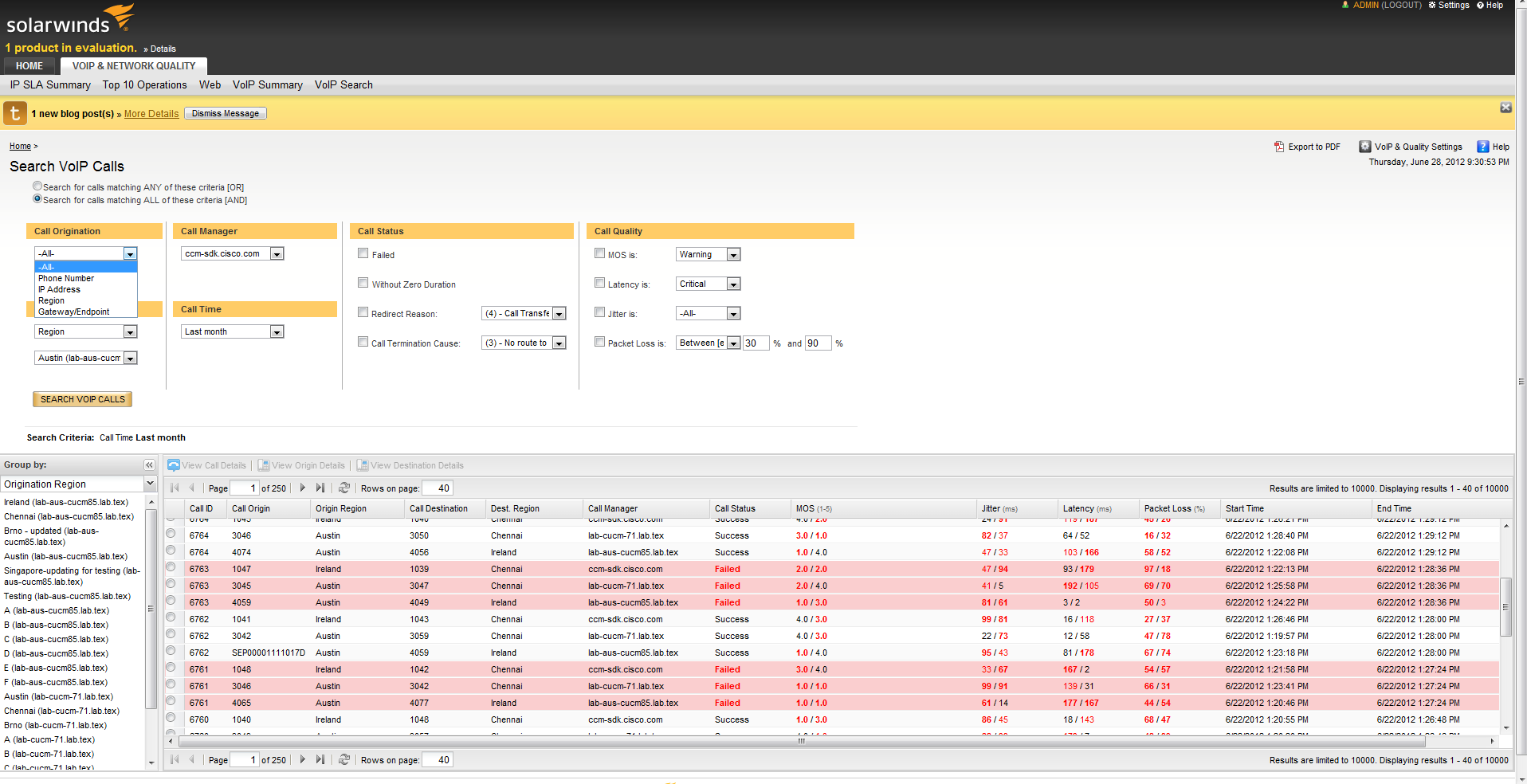This screenshot has width=1527, height=784.
Task: Open the Origination Region group-by dropdown
Action: 149,484
